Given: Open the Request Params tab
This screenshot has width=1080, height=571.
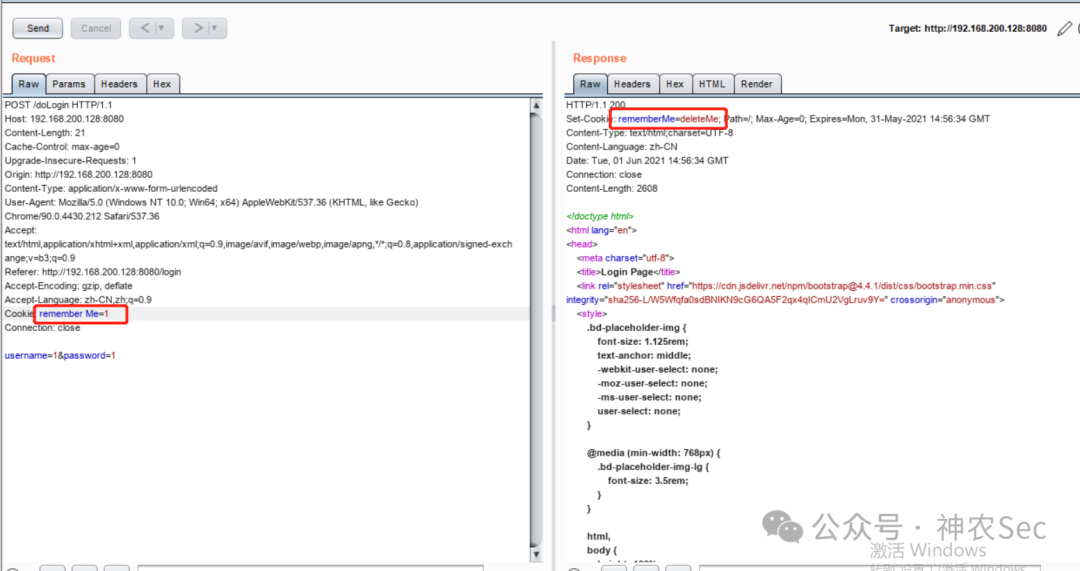Looking at the screenshot, I should 69,84.
